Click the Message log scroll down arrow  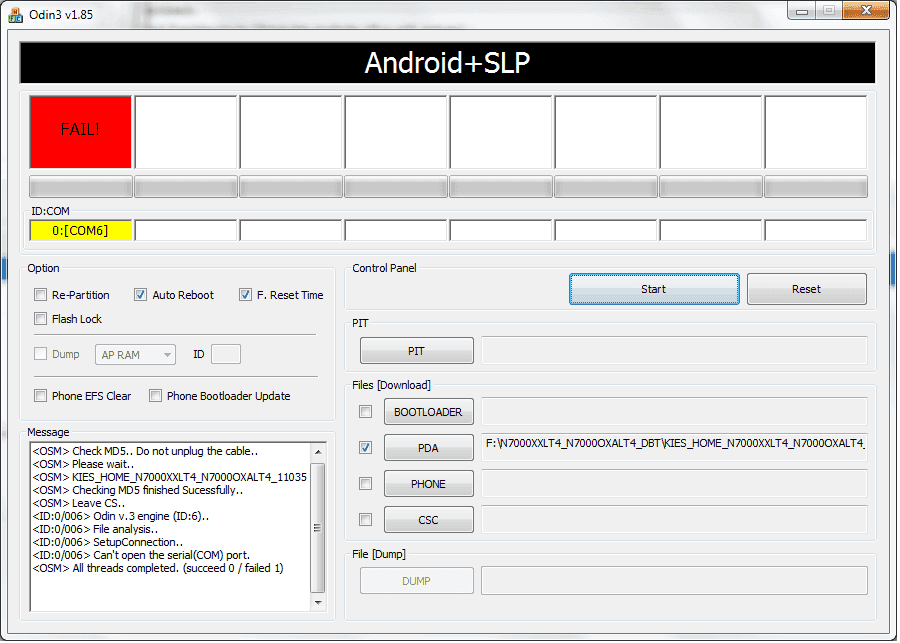point(318,602)
